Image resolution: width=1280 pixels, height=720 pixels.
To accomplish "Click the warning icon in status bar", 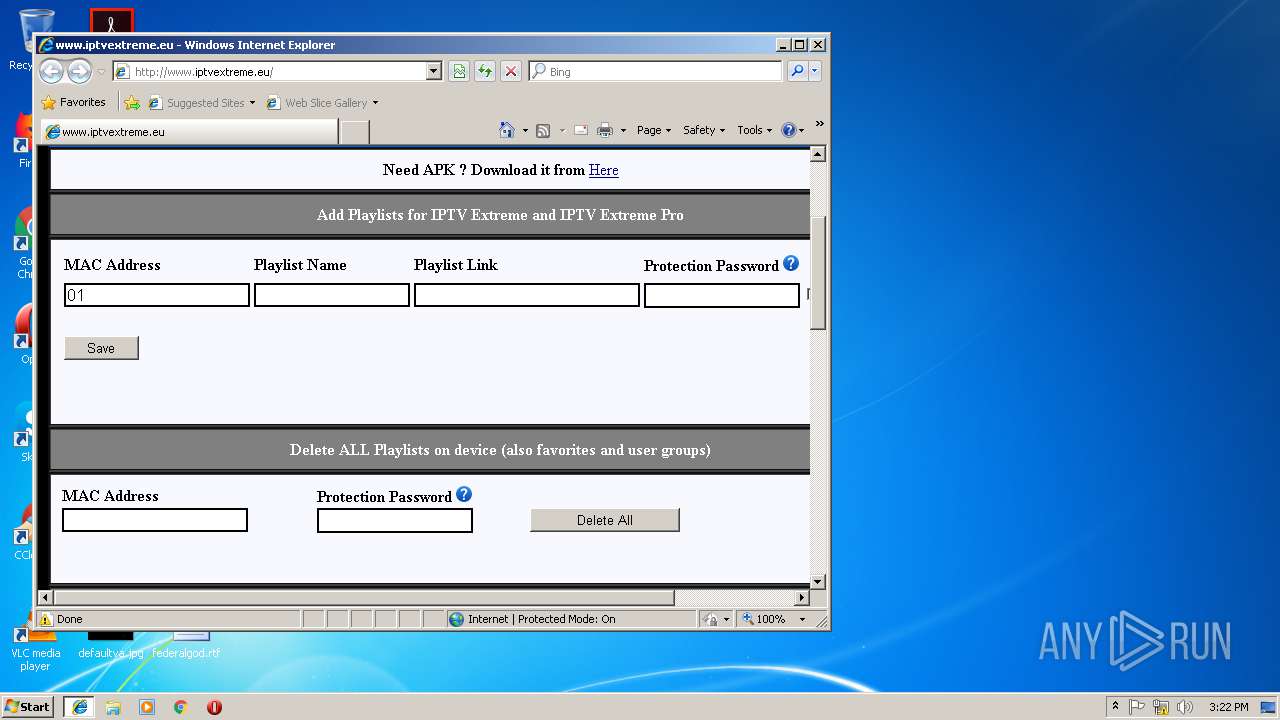I will (45, 619).
